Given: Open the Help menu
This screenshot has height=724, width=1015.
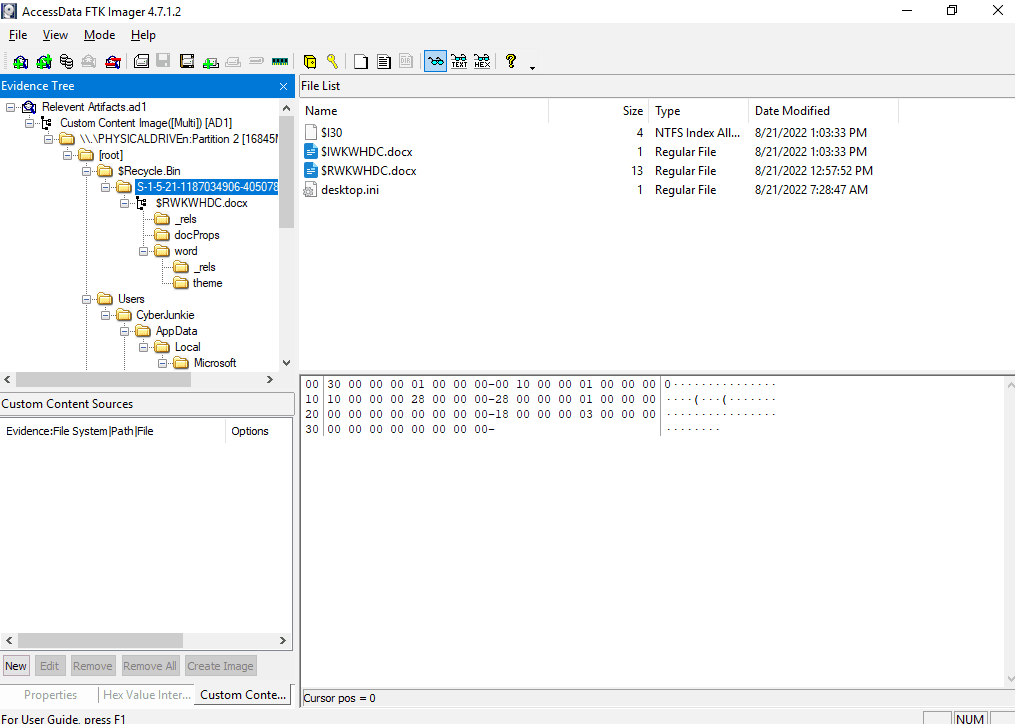Looking at the screenshot, I should [143, 35].
